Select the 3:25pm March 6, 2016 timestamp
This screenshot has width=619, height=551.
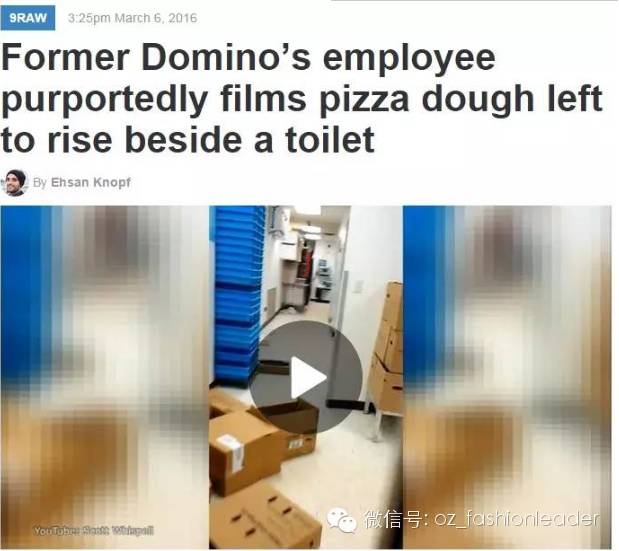132,18
